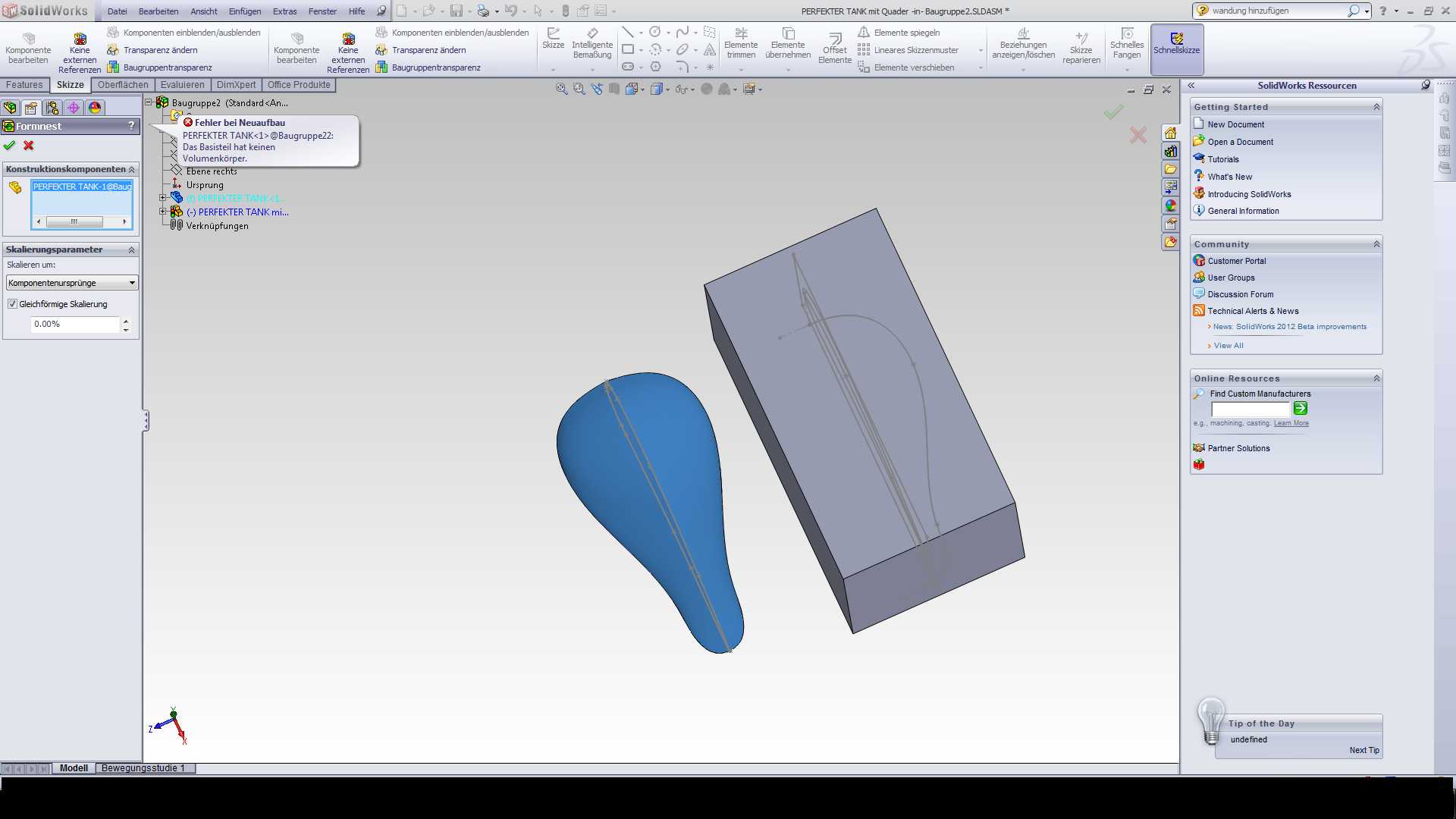Viewport: 1456px width, 819px height.
Task: Open the Extras menu
Action: (x=285, y=11)
